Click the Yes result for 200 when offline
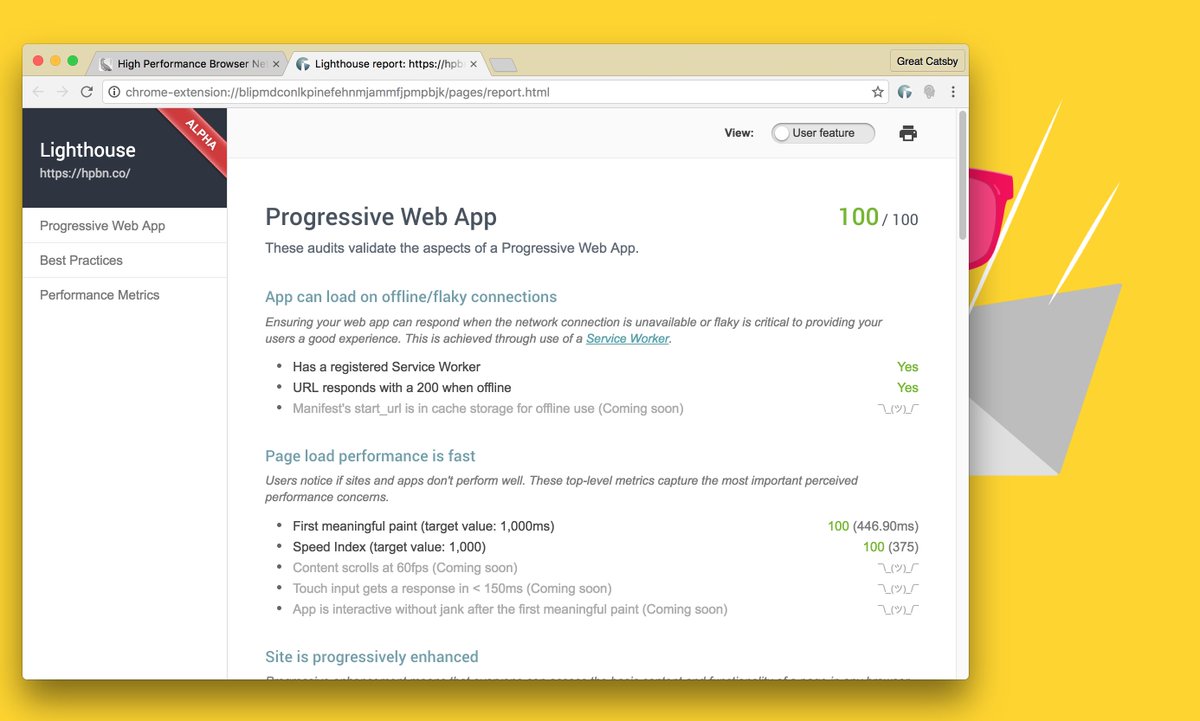The width and height of the screenshot is (1200, 721). pyautogui.click(x=907, y=388)
